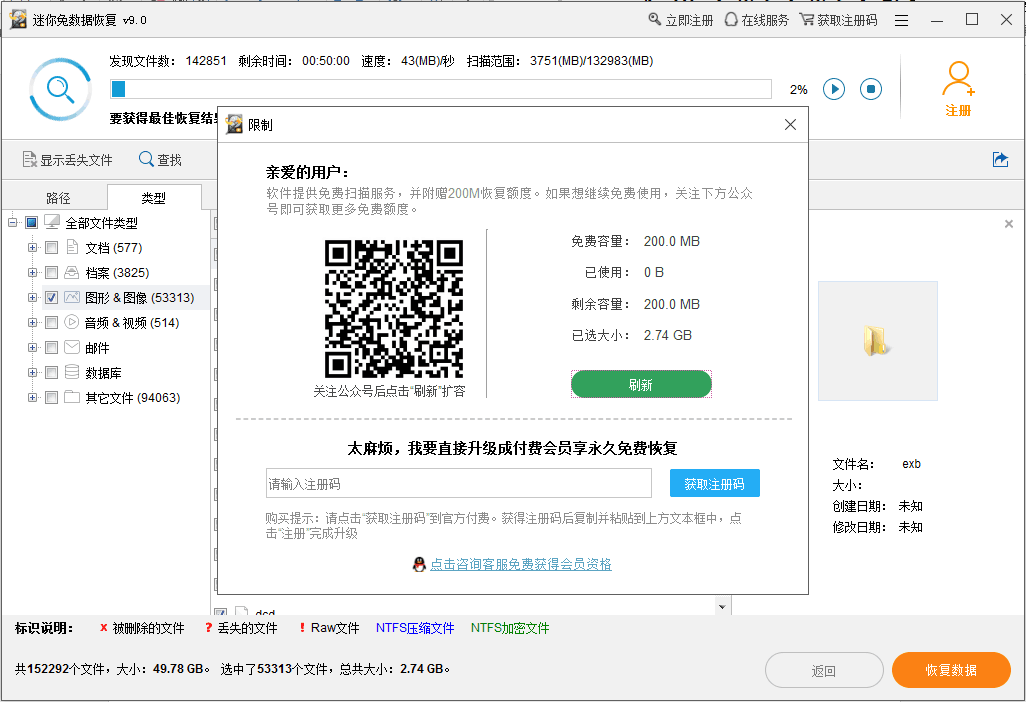Expand the 其它文件 tree node
1026x702 pixels.
(32, 397)
